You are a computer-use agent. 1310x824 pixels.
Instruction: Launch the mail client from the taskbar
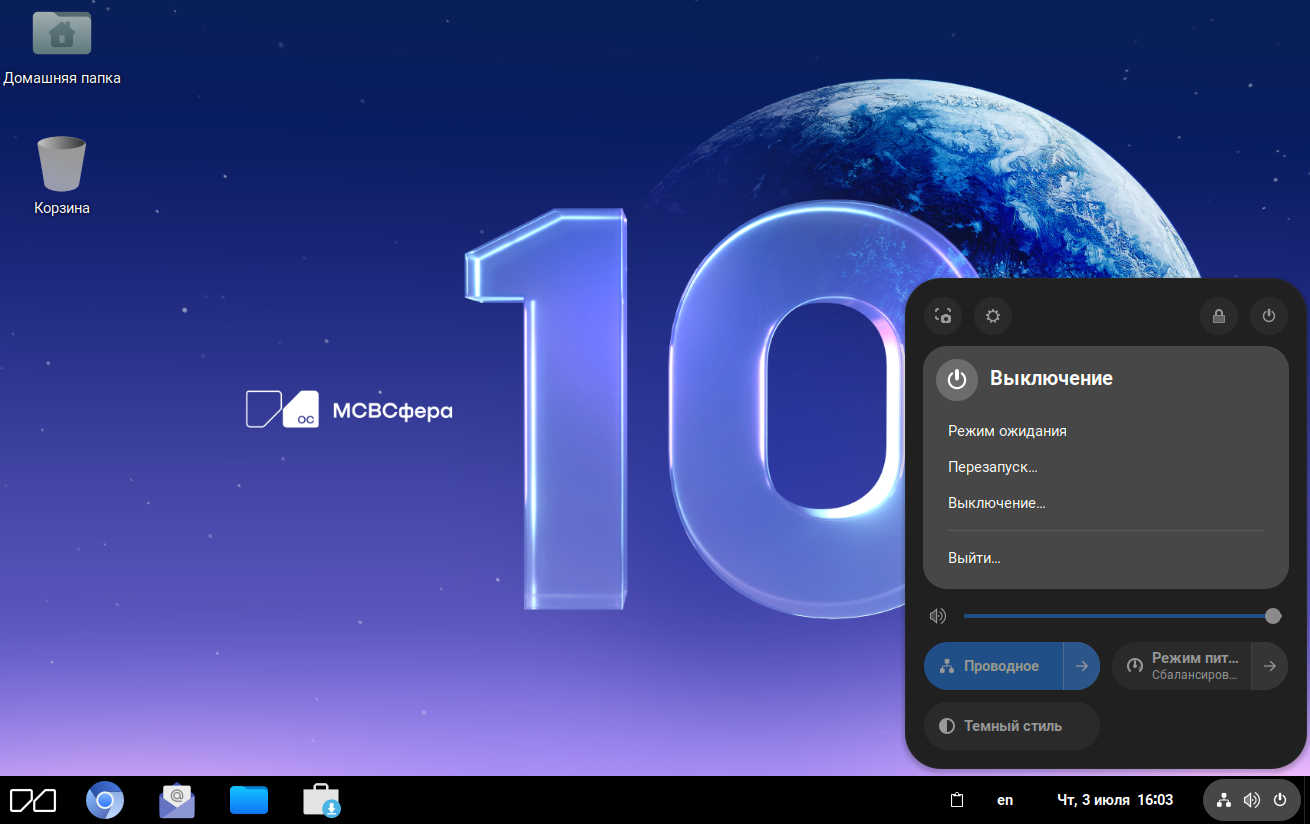point(177,800)
